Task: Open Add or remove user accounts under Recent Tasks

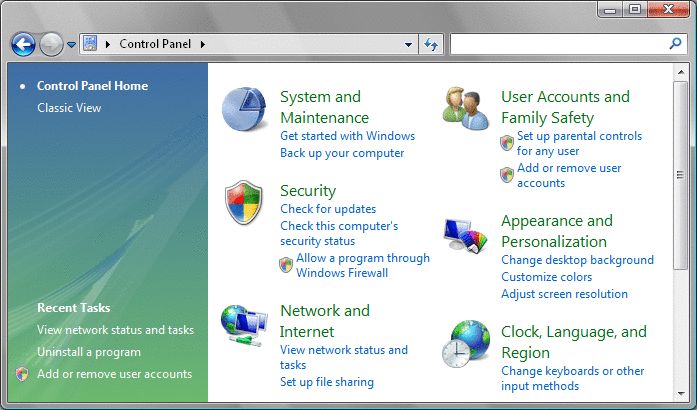Action: pos(115,374)
